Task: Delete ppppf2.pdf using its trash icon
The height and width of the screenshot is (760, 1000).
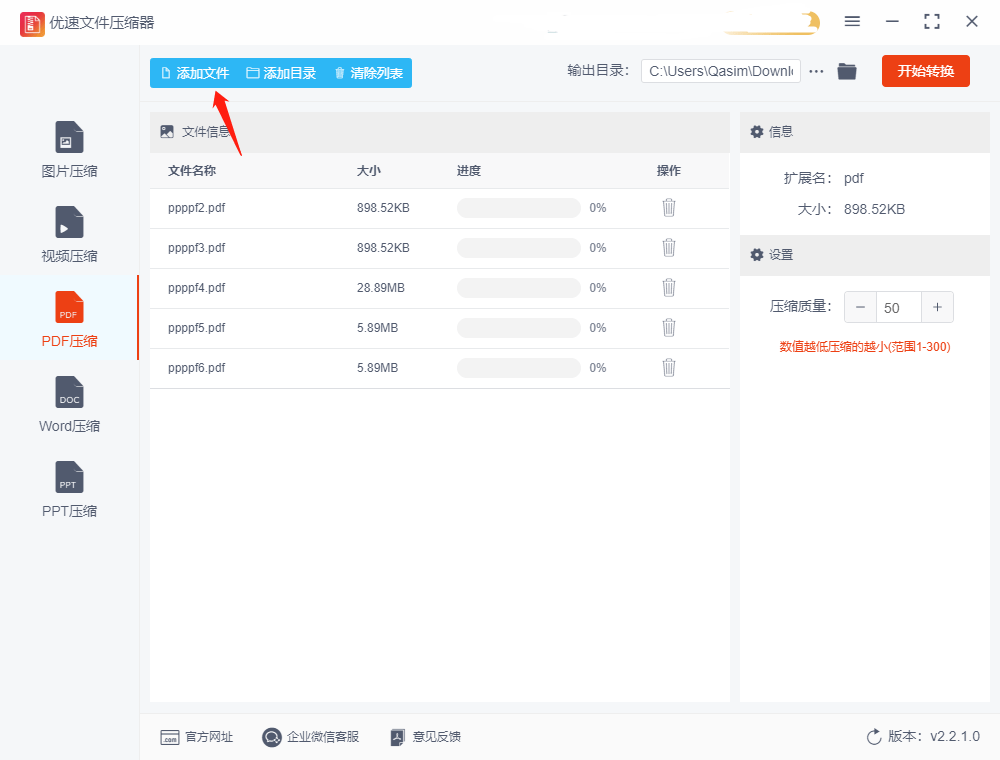Action: (x=668, y=207)
